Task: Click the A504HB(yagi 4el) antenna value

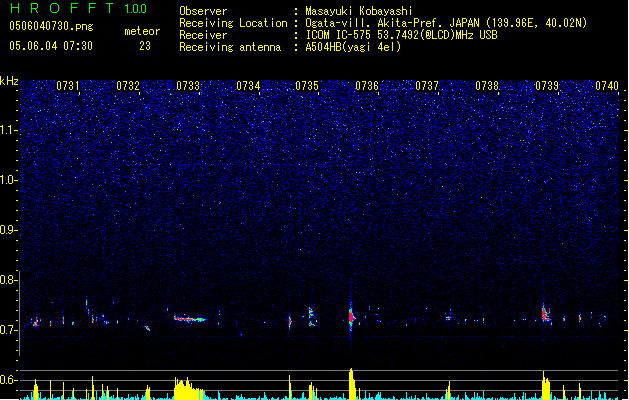Action: [353, 47]
